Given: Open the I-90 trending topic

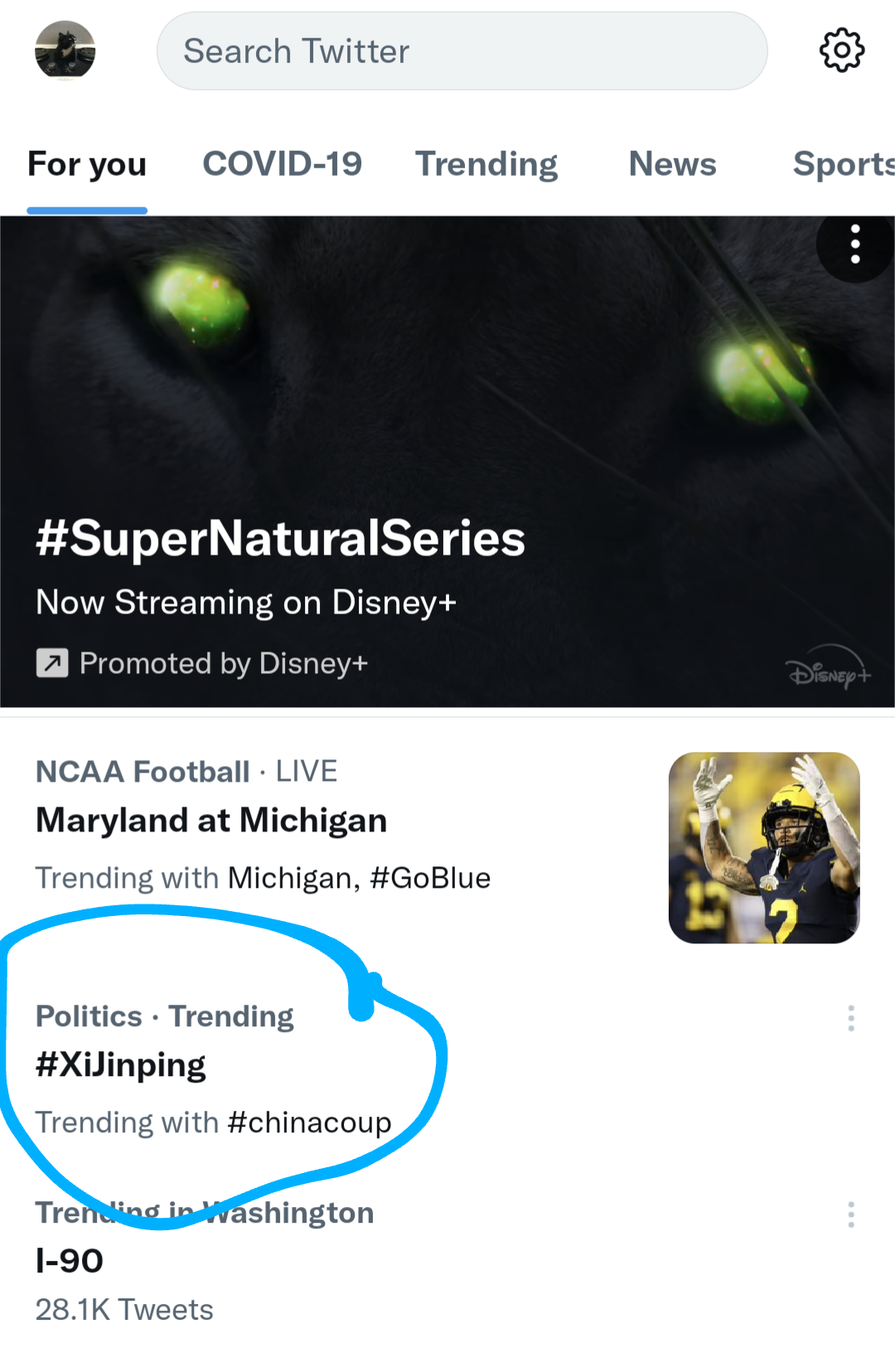Looking at the screenshot, I should click(x=70, y=1261).
